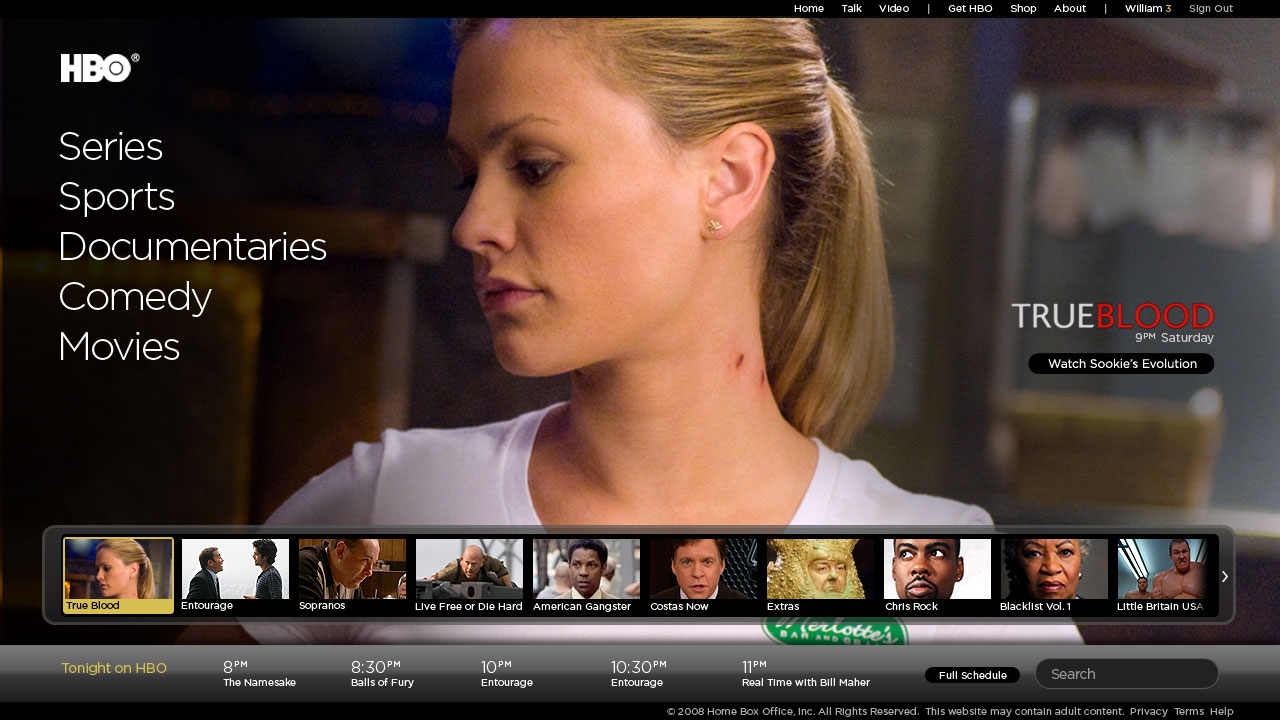
Task: Open the Terms link in footer
Action: (x=1189, y=711)
